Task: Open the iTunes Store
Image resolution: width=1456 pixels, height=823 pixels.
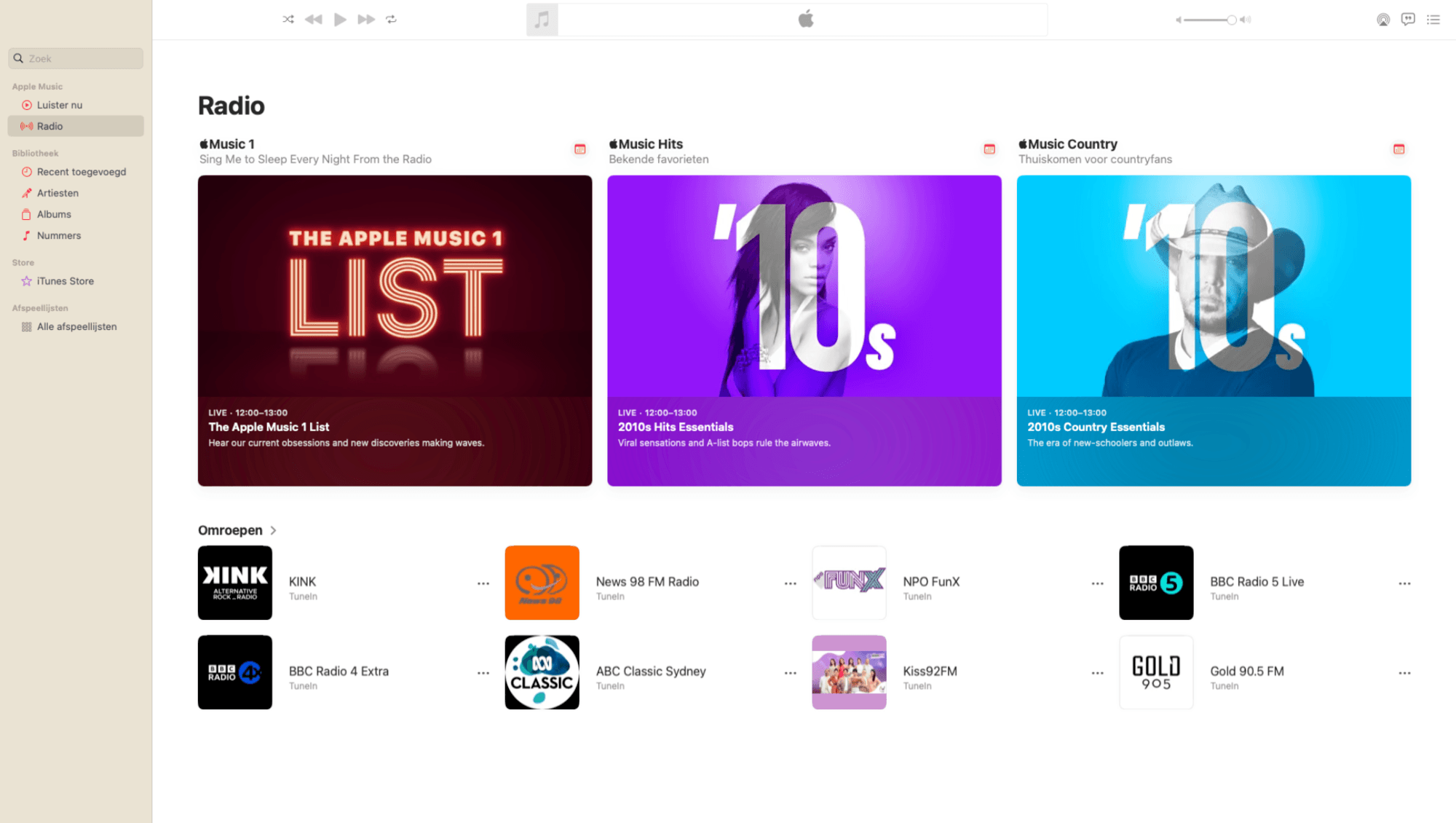Action: click(x=76, y=281)
